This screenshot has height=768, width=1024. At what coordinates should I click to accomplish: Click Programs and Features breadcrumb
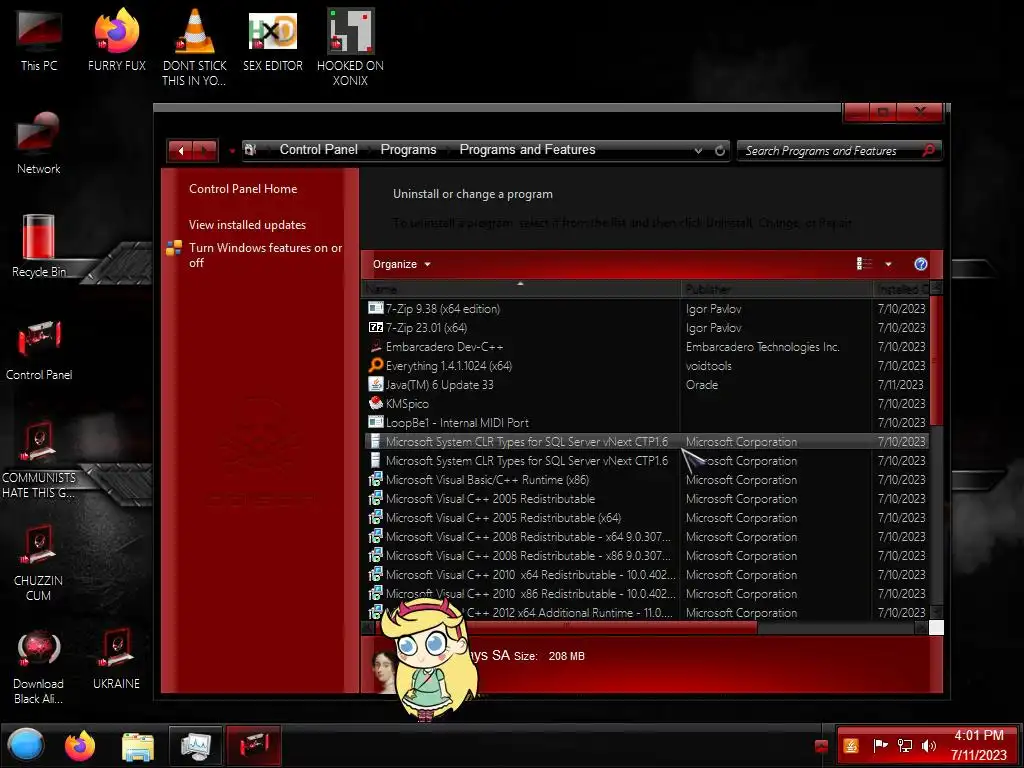(528, 150)
